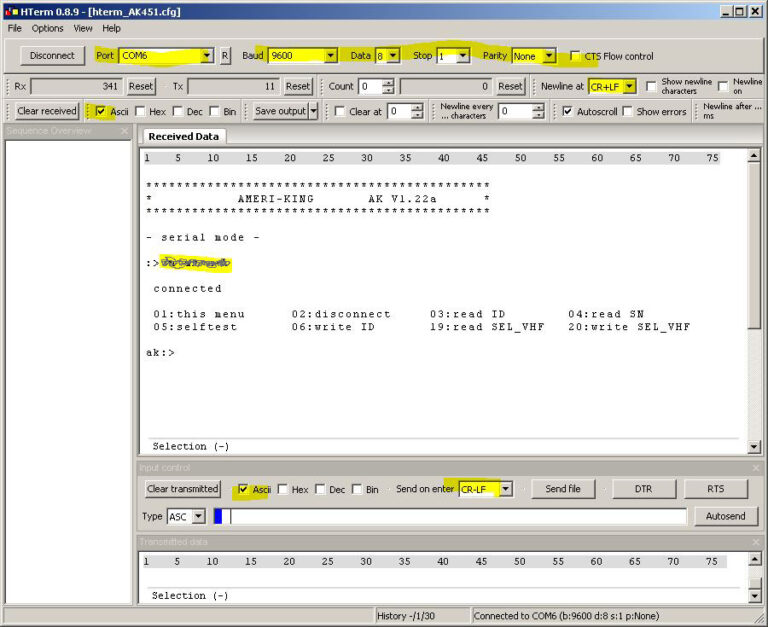This screenshot has width=768, height=627.
Task: Close the Transmitted data panel
Action: (x=757, y=542)
